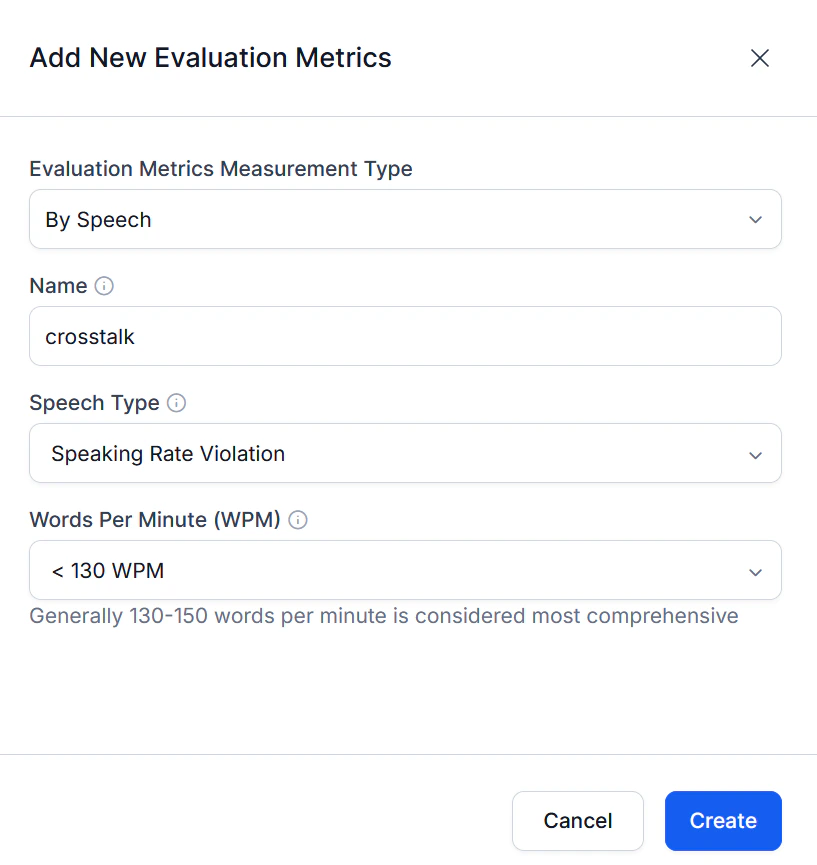
Task: Click the WPM guidance helper text
Action: pos(384,616)
